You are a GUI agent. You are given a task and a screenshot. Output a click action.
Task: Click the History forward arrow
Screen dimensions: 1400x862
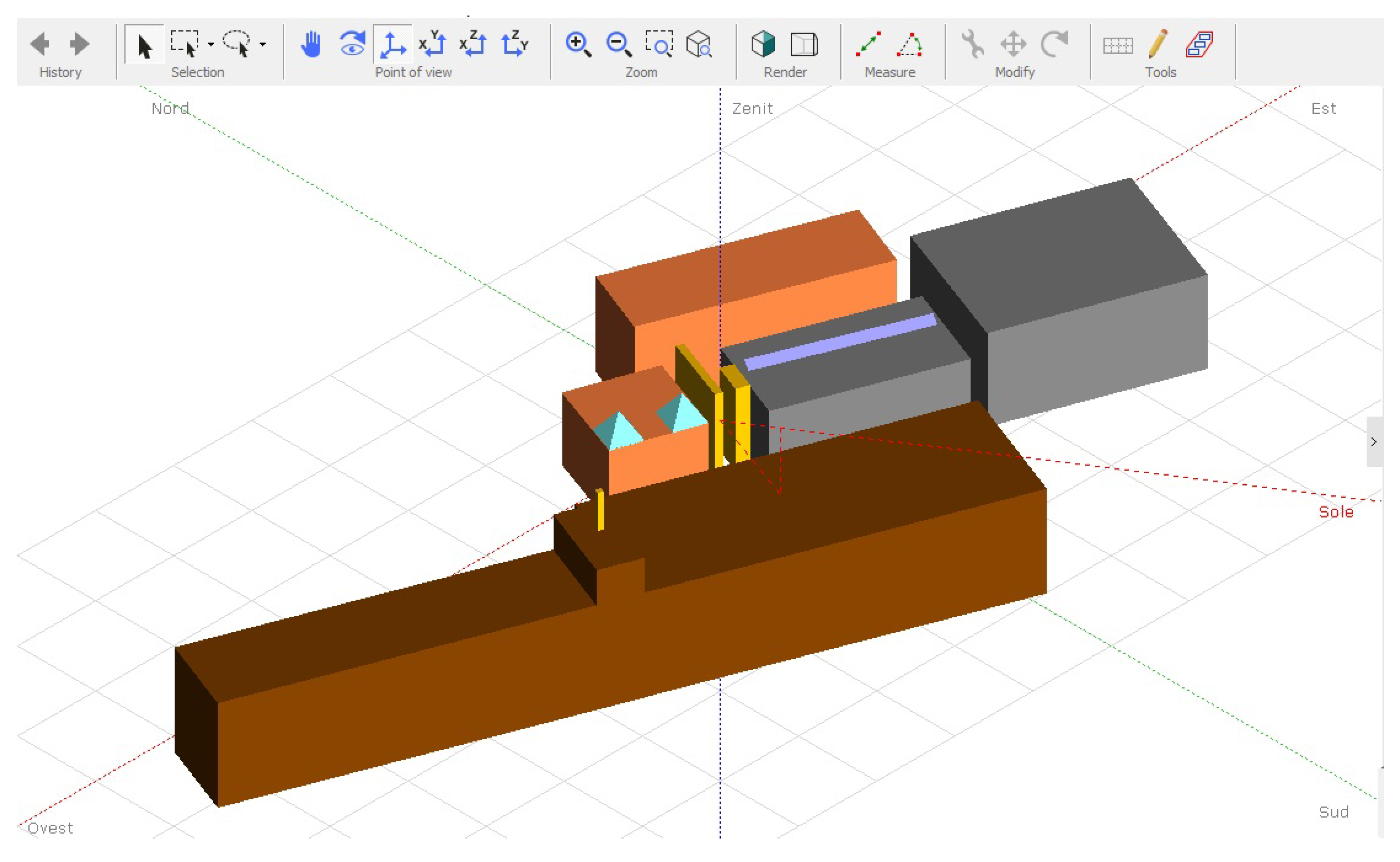(79, 44)
